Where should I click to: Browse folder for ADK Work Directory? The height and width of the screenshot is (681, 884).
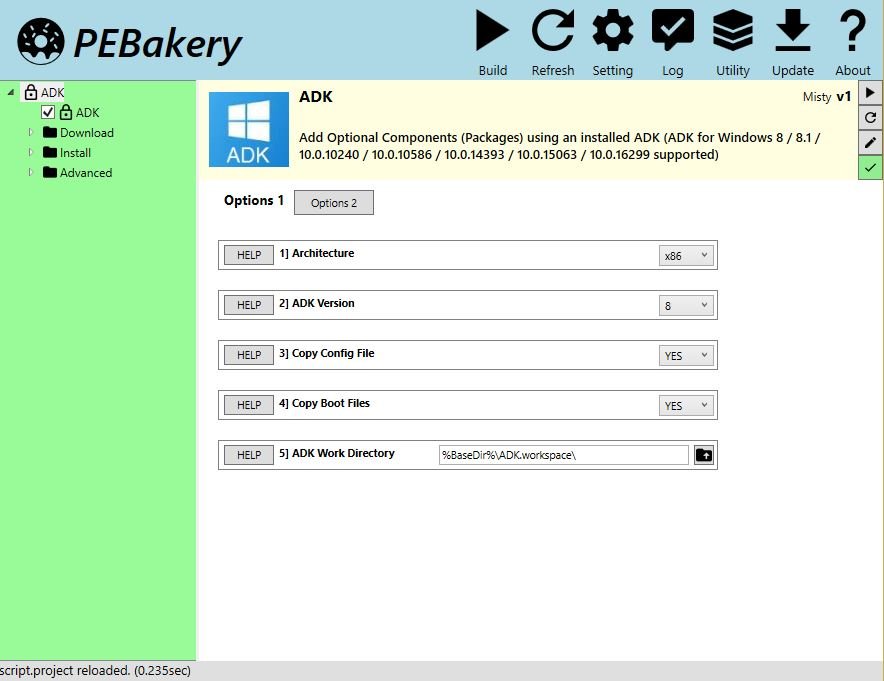pos(704,455)
